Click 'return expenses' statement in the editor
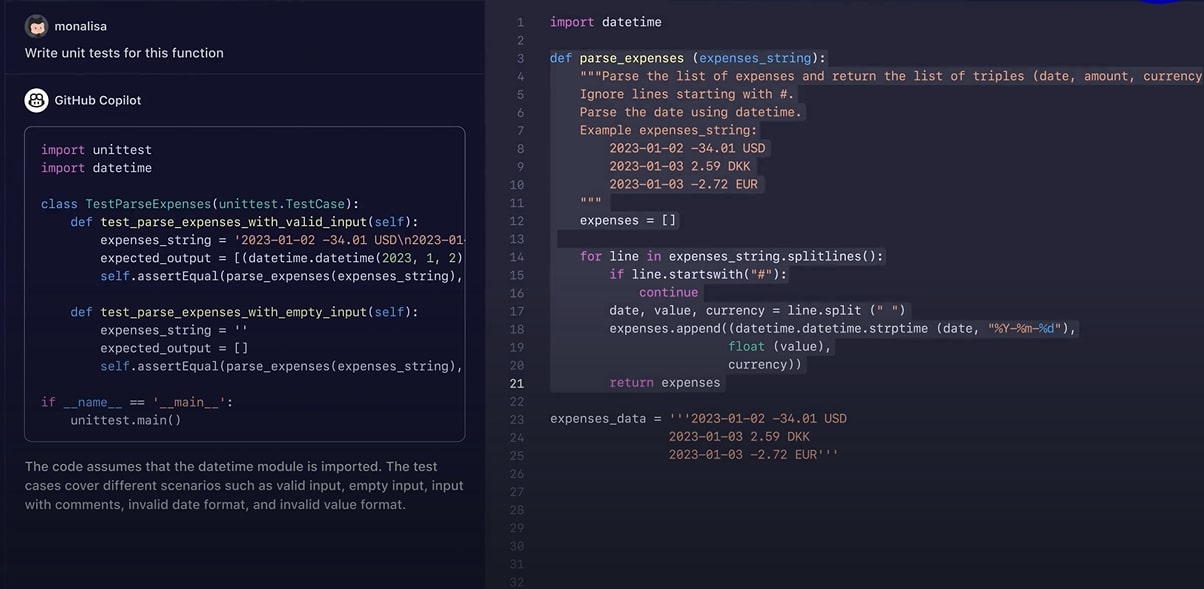This screenshot has height=589, width=1204. [x=664, y=383]
